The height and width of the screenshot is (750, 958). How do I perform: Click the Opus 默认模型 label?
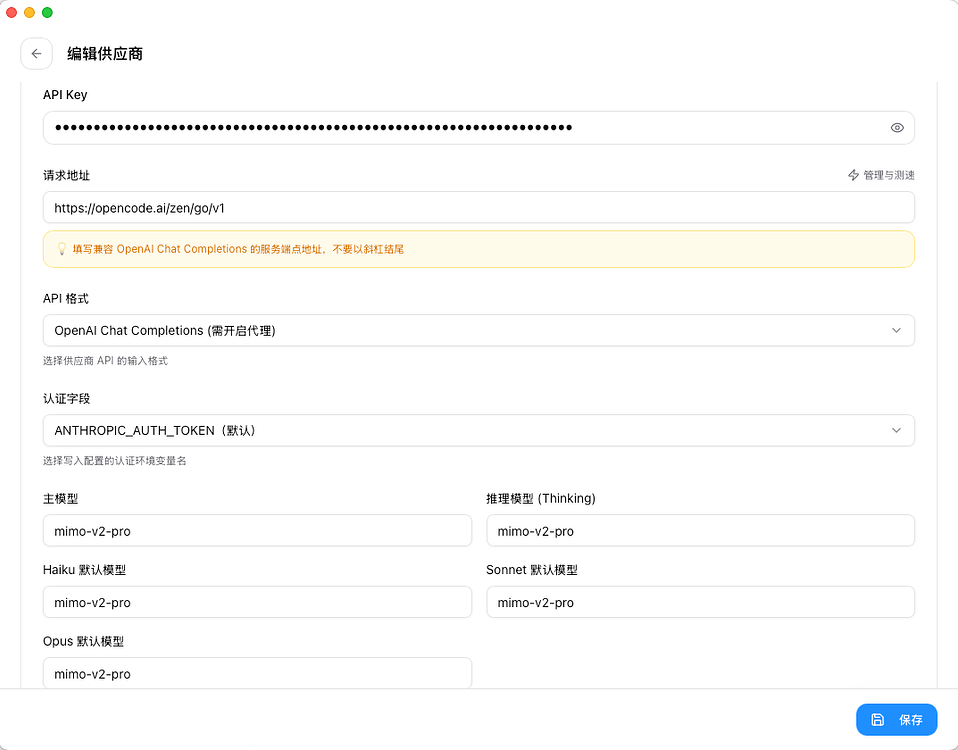pyautogui.click(x=83, y=641)
